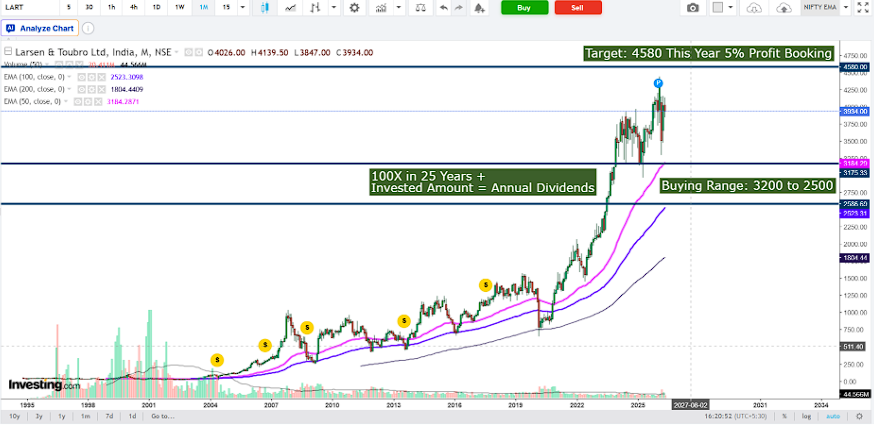Choose the 10y date range
Viewport: 877px width, 427px height.
coord(15,416)
